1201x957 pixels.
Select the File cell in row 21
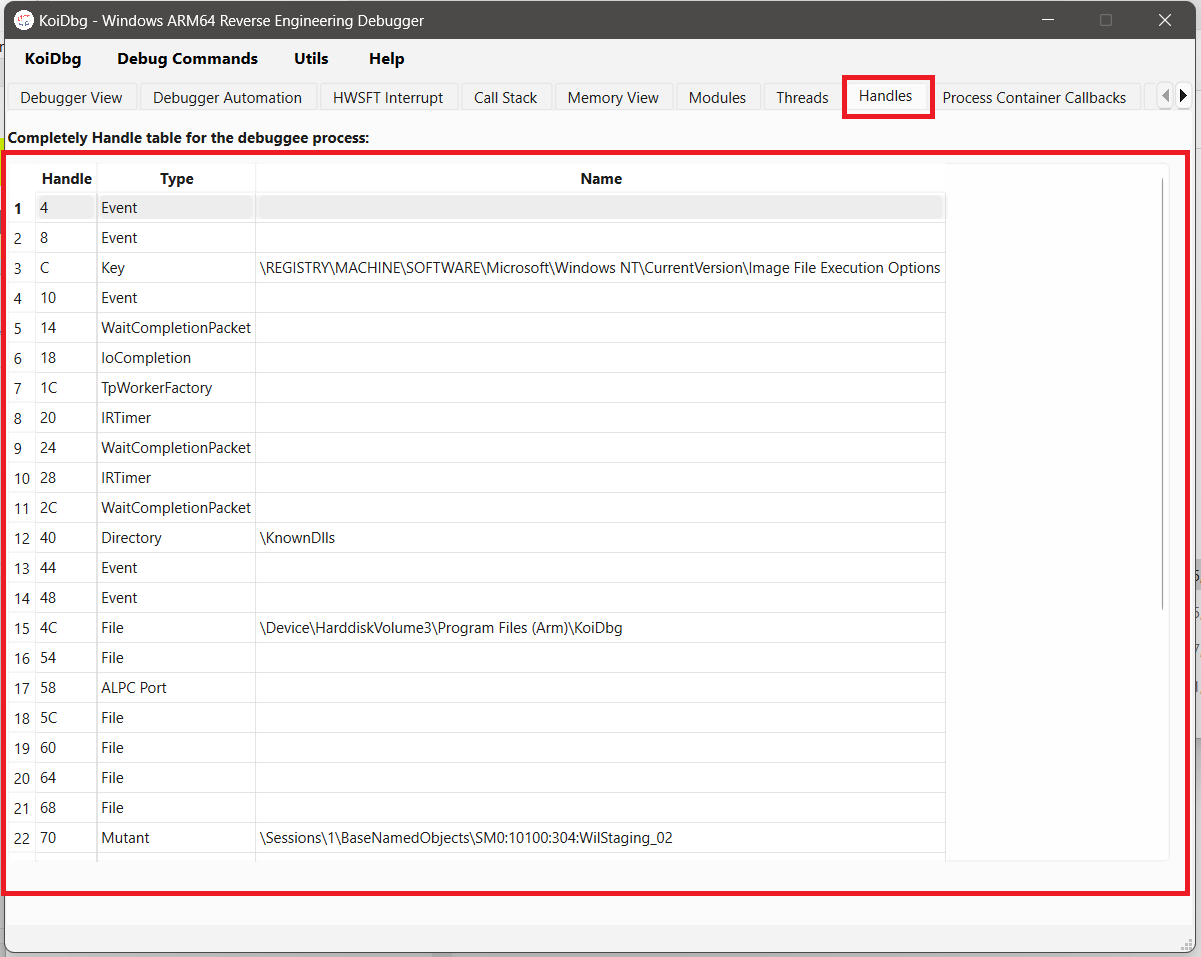(x=177, y=808)
